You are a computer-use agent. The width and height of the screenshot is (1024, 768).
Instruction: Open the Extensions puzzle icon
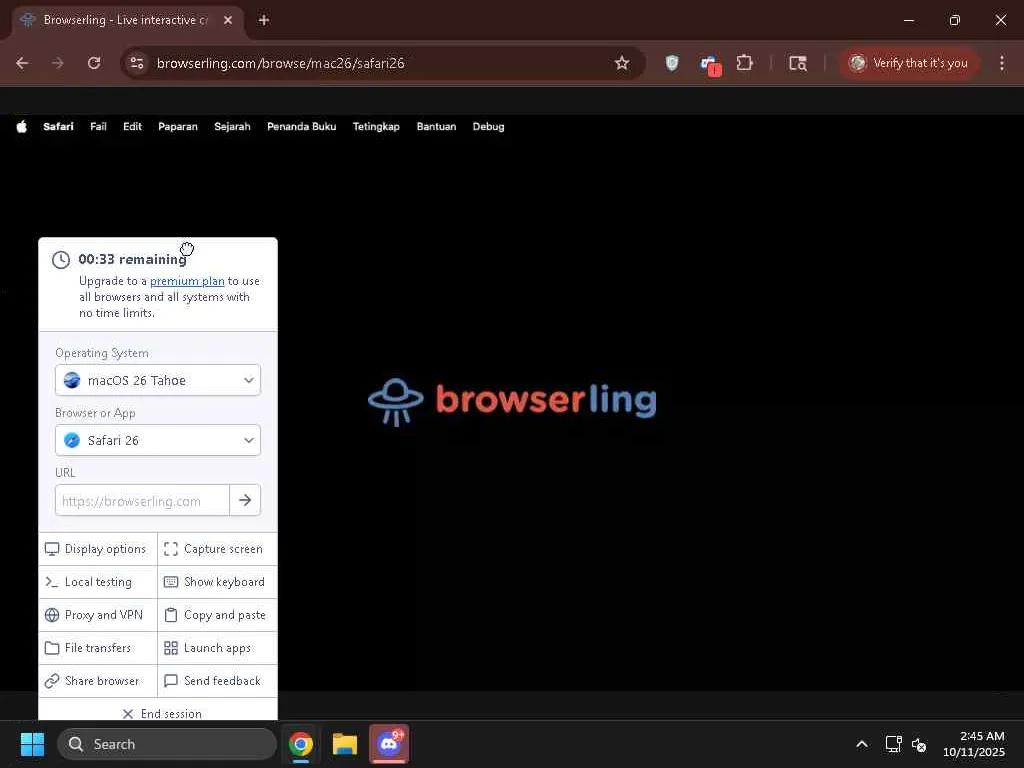(744, 63)
